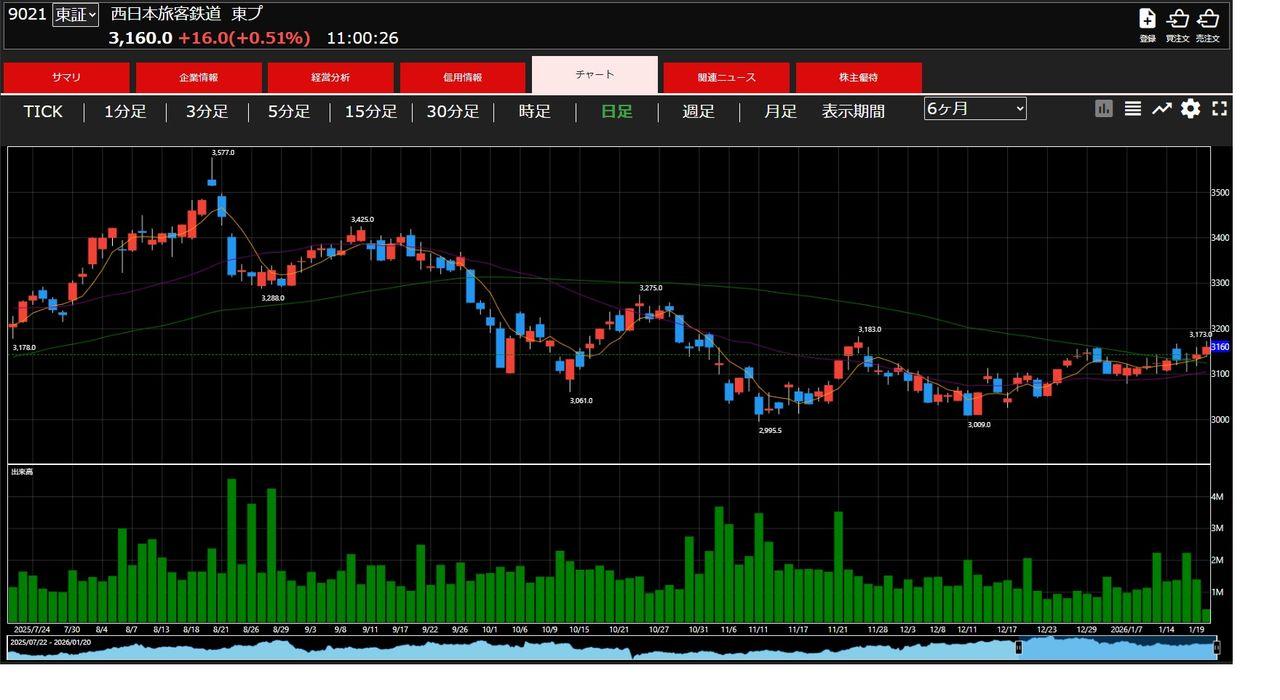Open the 売注文 sell order basket icon
This screenshot has height=700, width=1280.
pos(1208,20)
